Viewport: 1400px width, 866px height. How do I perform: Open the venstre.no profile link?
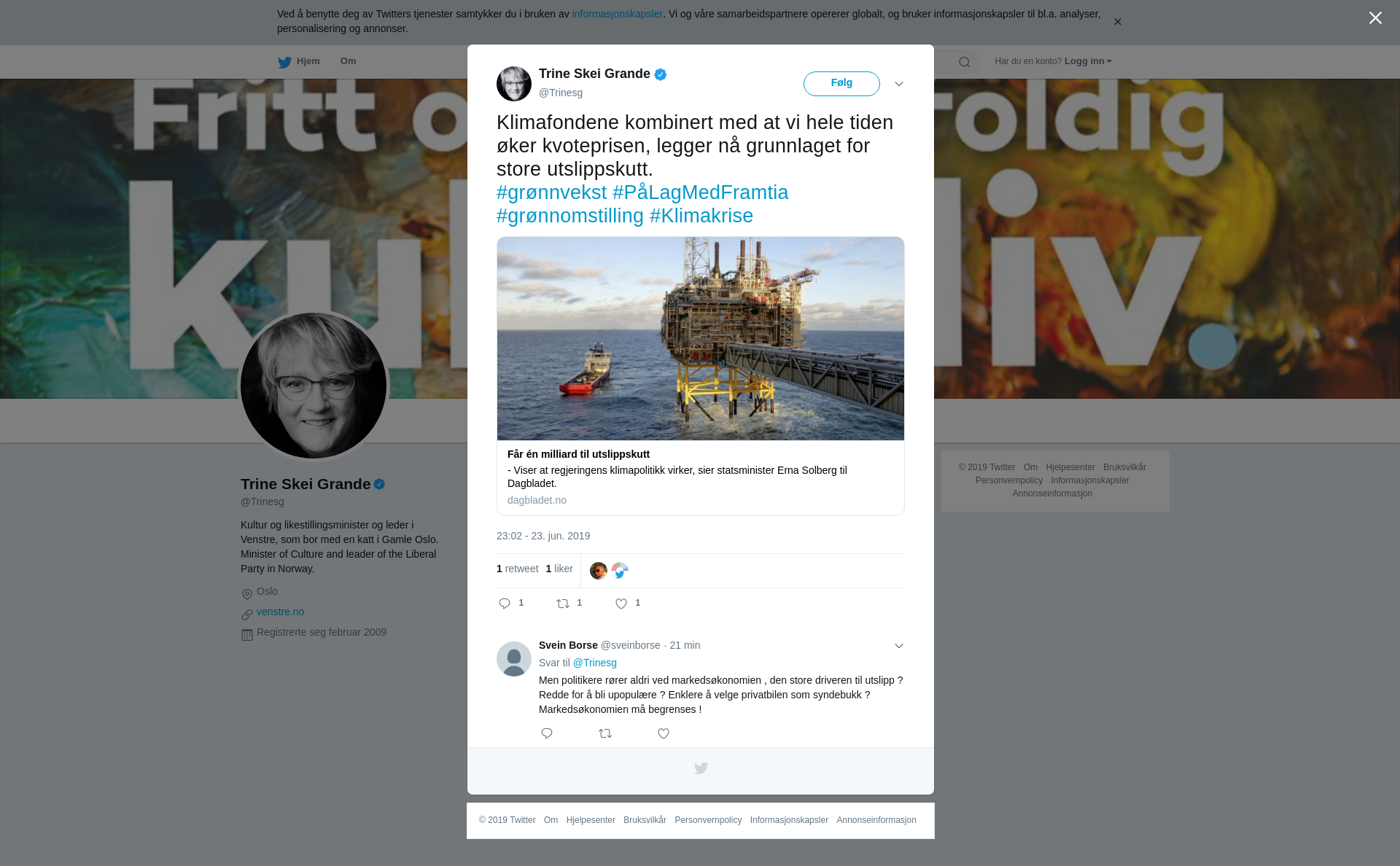coord(280,612)
